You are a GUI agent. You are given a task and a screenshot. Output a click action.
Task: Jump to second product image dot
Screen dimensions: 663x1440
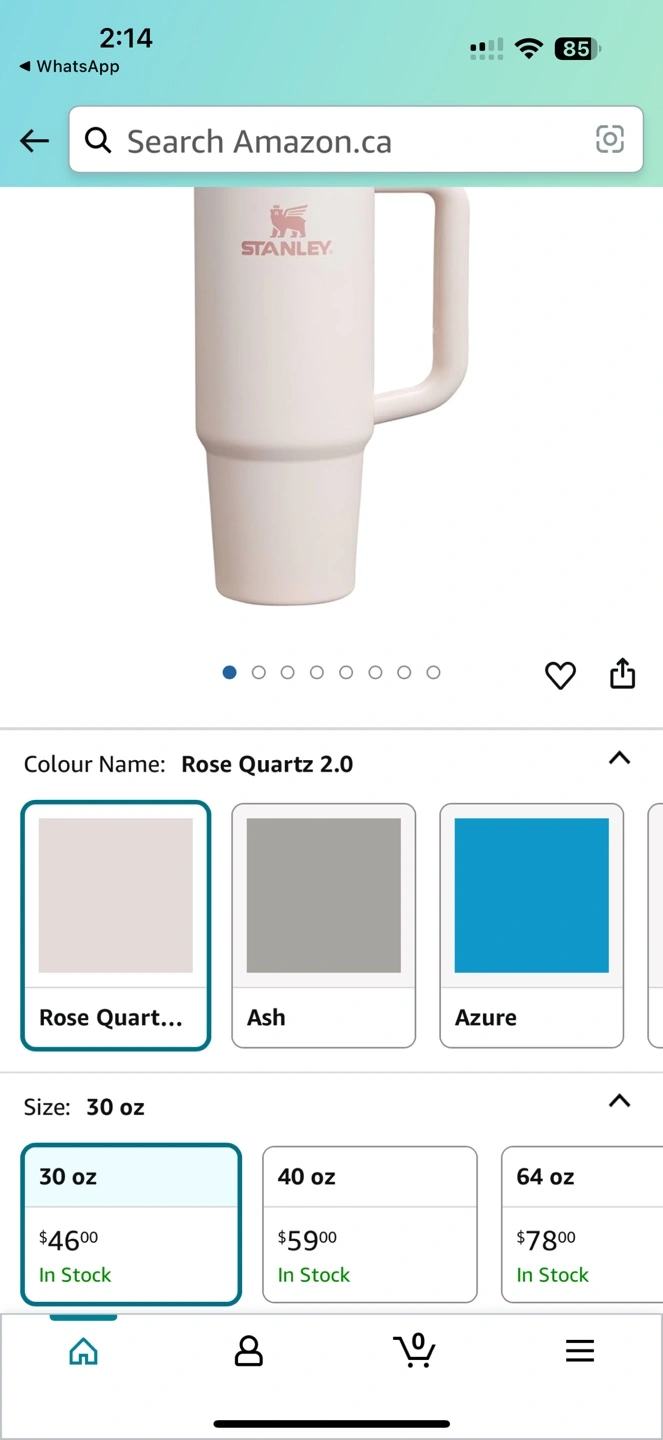point(259,673)
